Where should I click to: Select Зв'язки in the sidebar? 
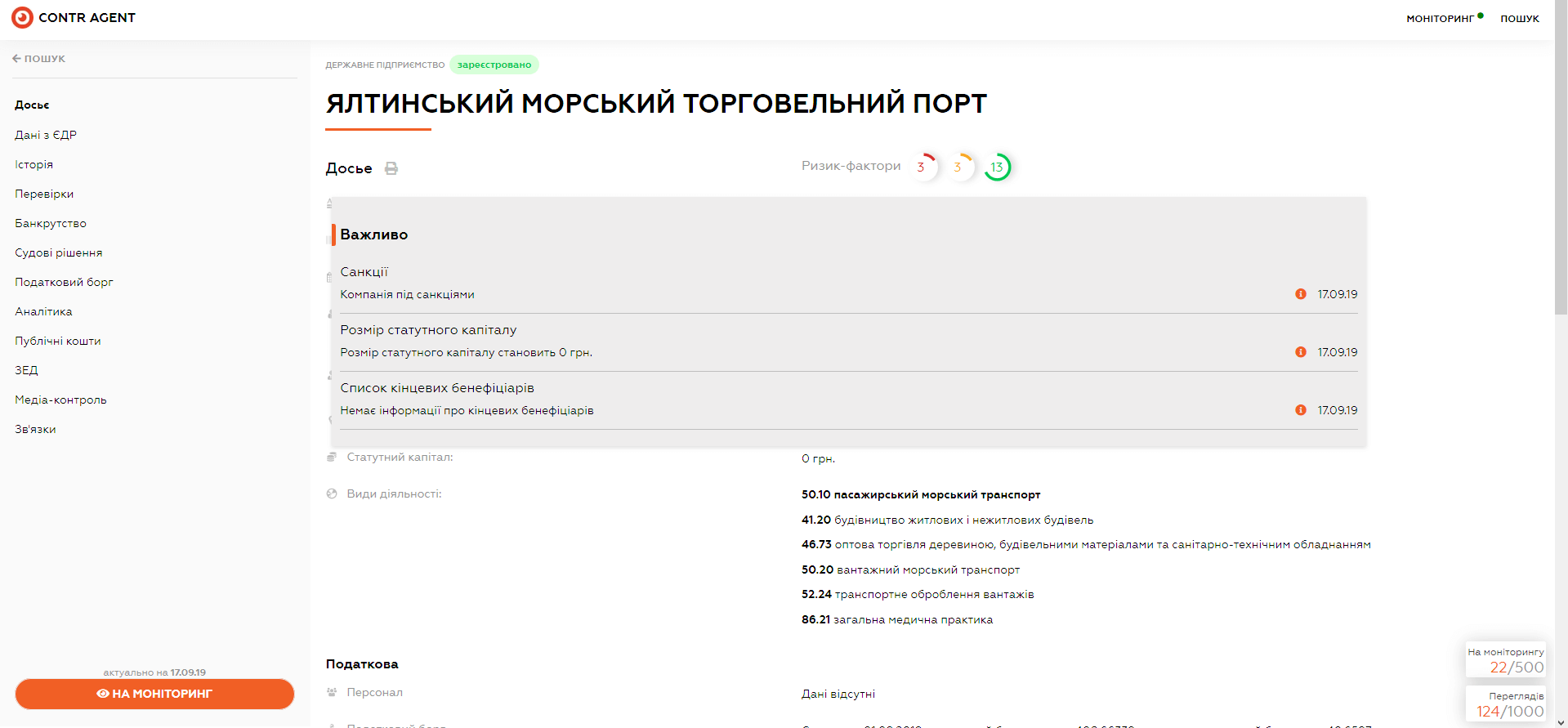point(35,429)
